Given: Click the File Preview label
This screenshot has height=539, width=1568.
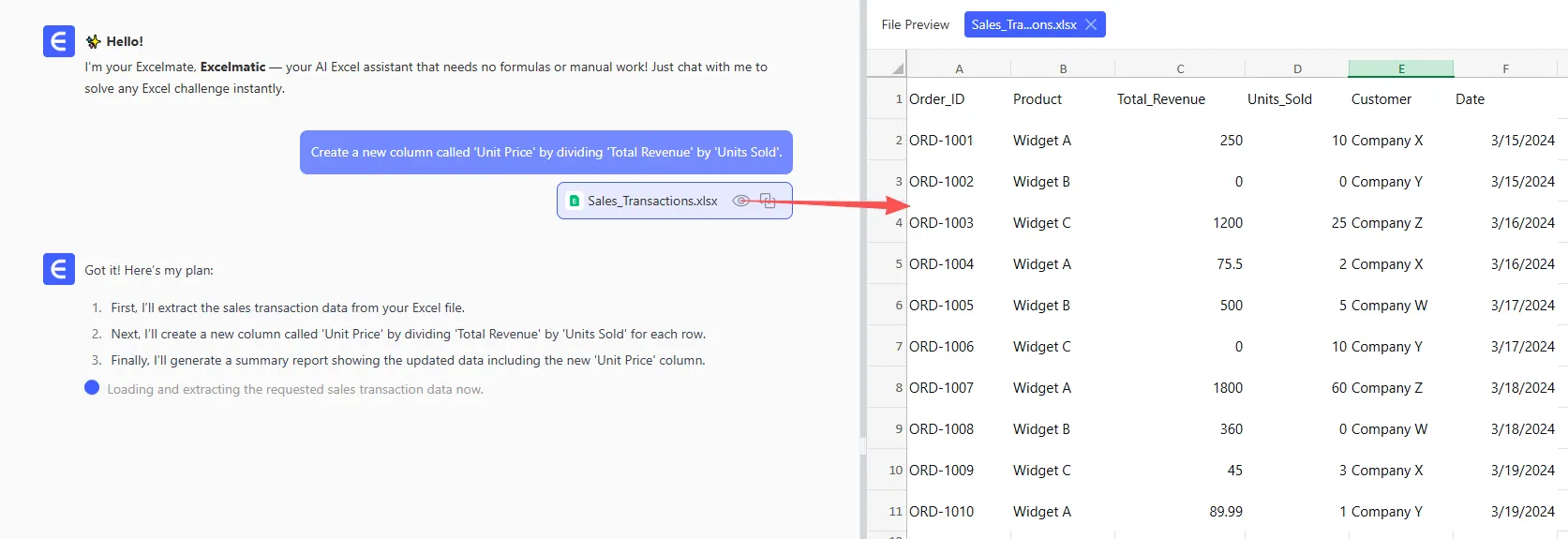Looking at the screenshot, I should [915, 24].
